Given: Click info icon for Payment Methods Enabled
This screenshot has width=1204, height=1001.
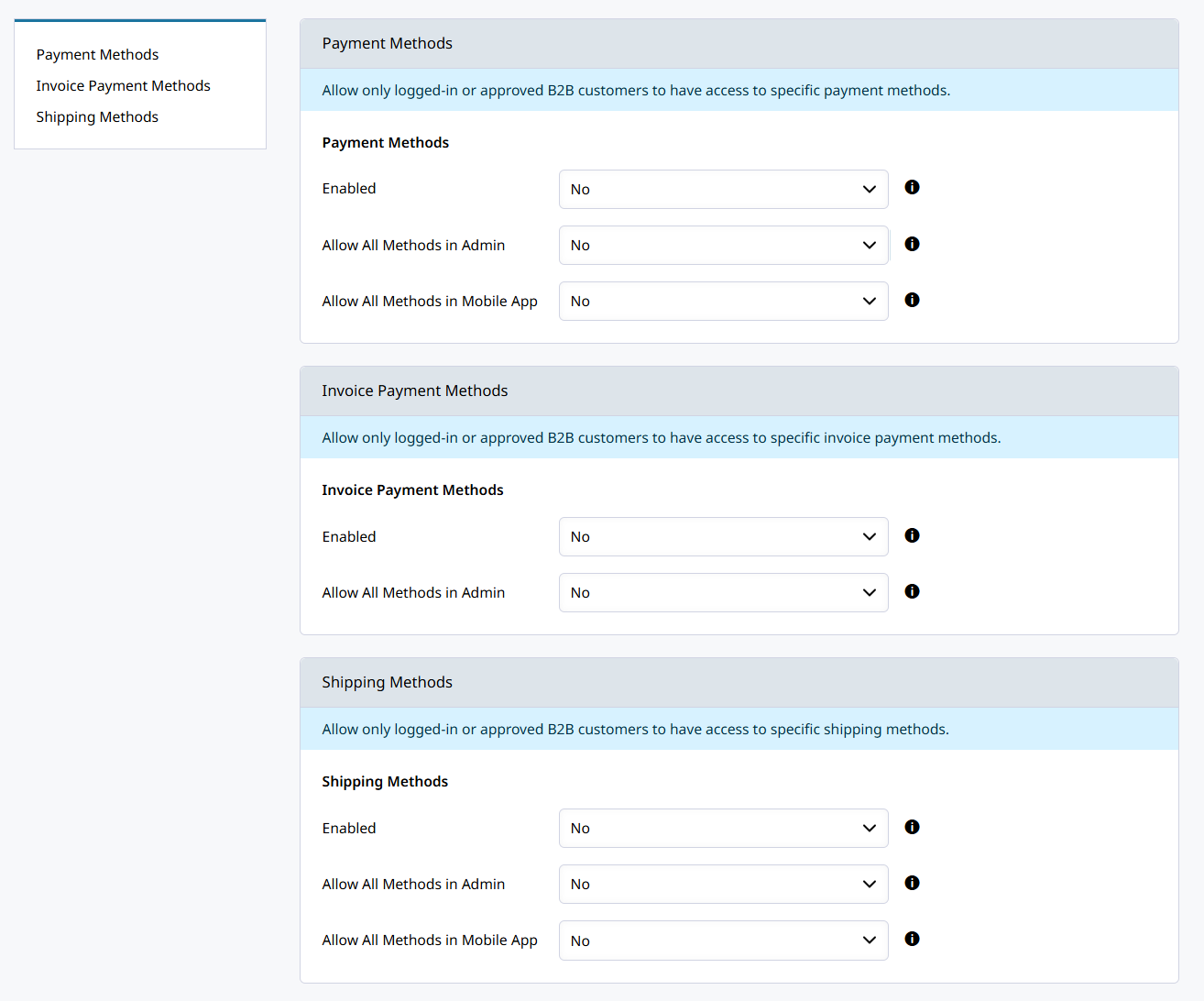Looking at the screenshot, I should [x=912, y=187].
